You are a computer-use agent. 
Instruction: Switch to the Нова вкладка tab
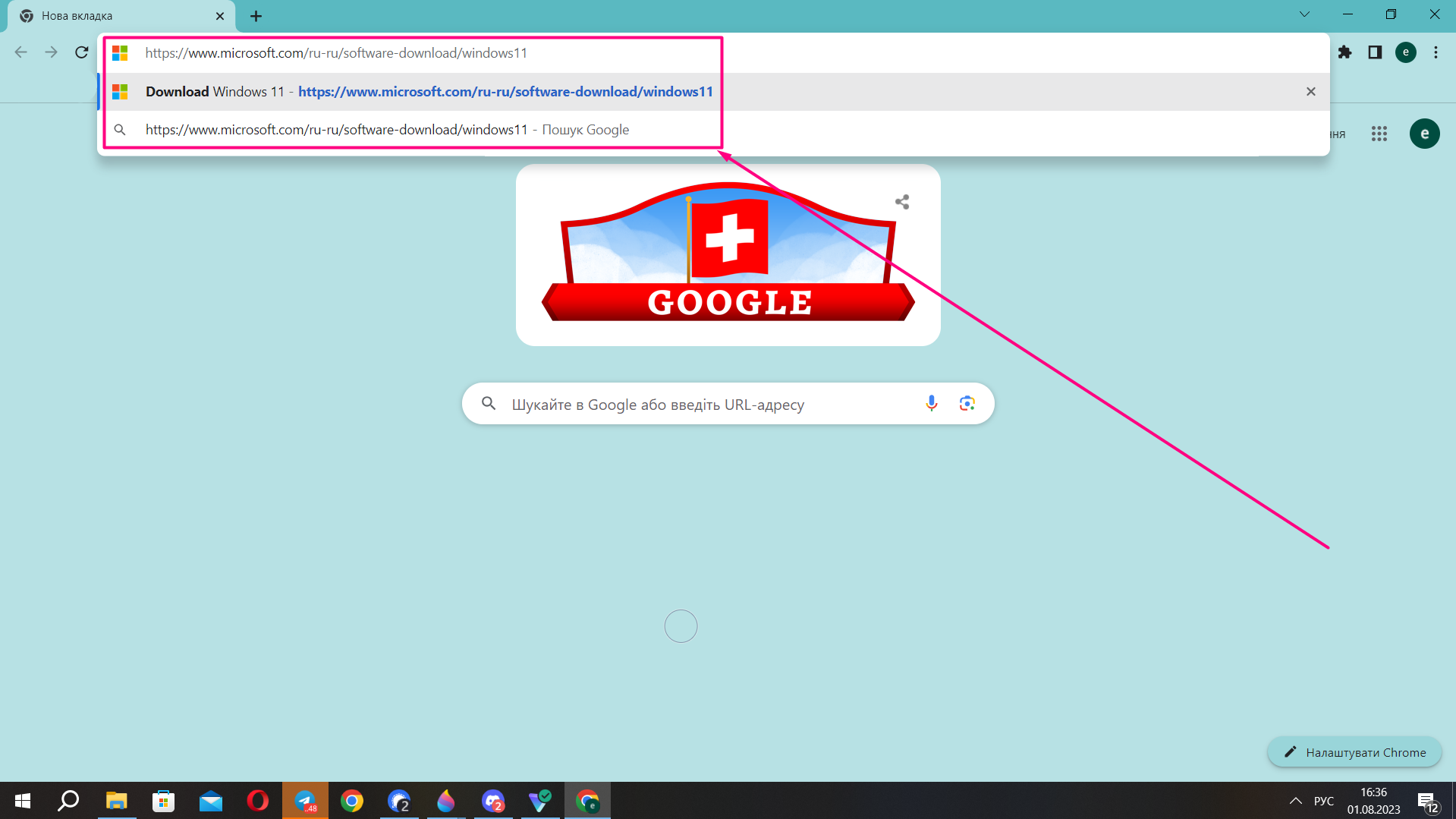coord(121,16)
